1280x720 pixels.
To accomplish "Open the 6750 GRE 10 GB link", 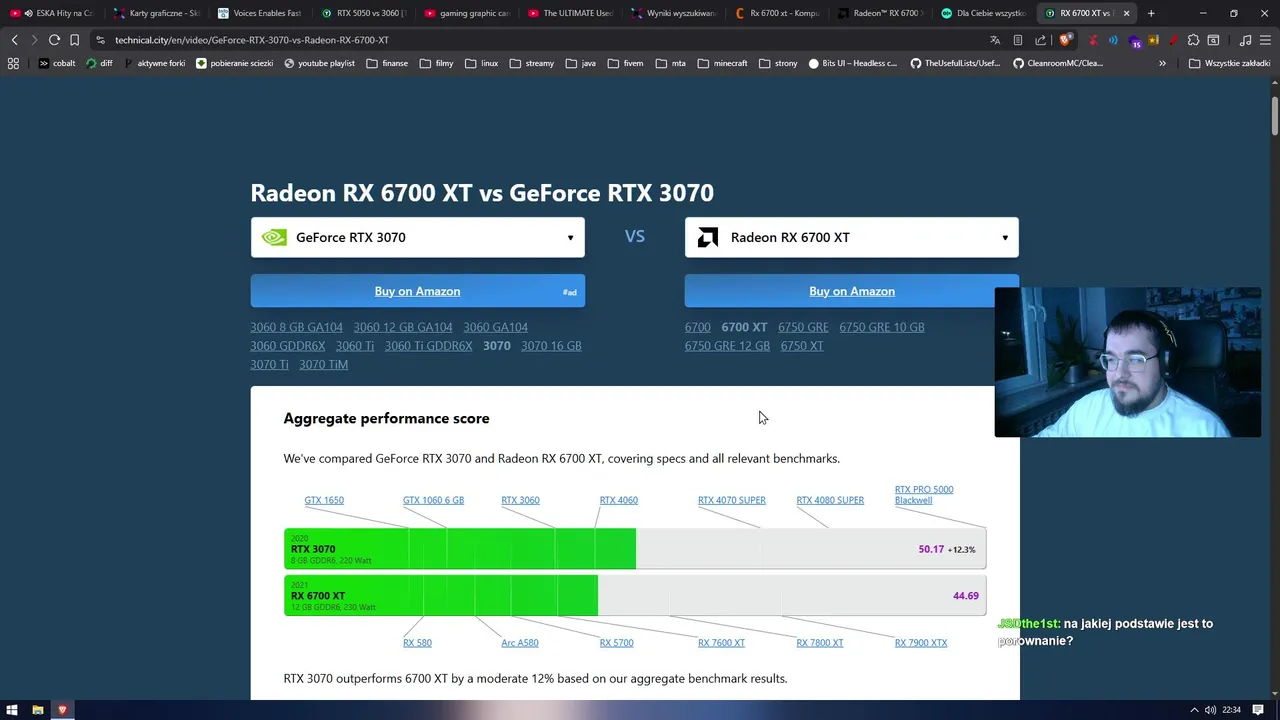I will (x=882, y=327).
